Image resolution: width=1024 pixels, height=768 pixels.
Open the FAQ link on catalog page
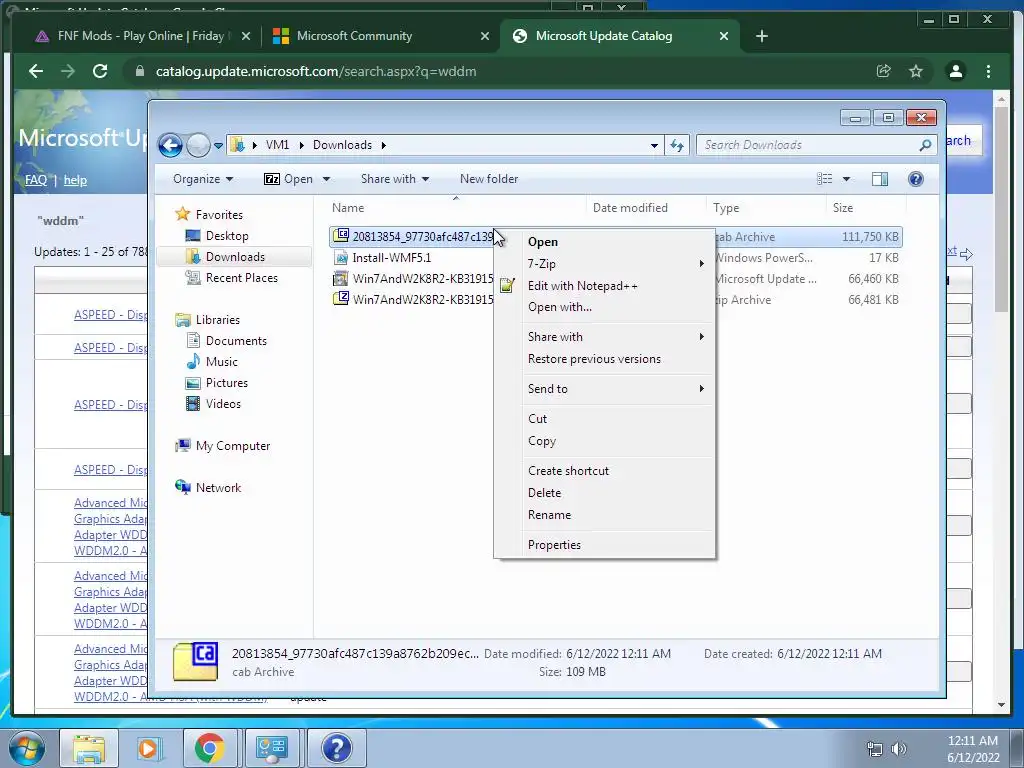coord(36,180)
